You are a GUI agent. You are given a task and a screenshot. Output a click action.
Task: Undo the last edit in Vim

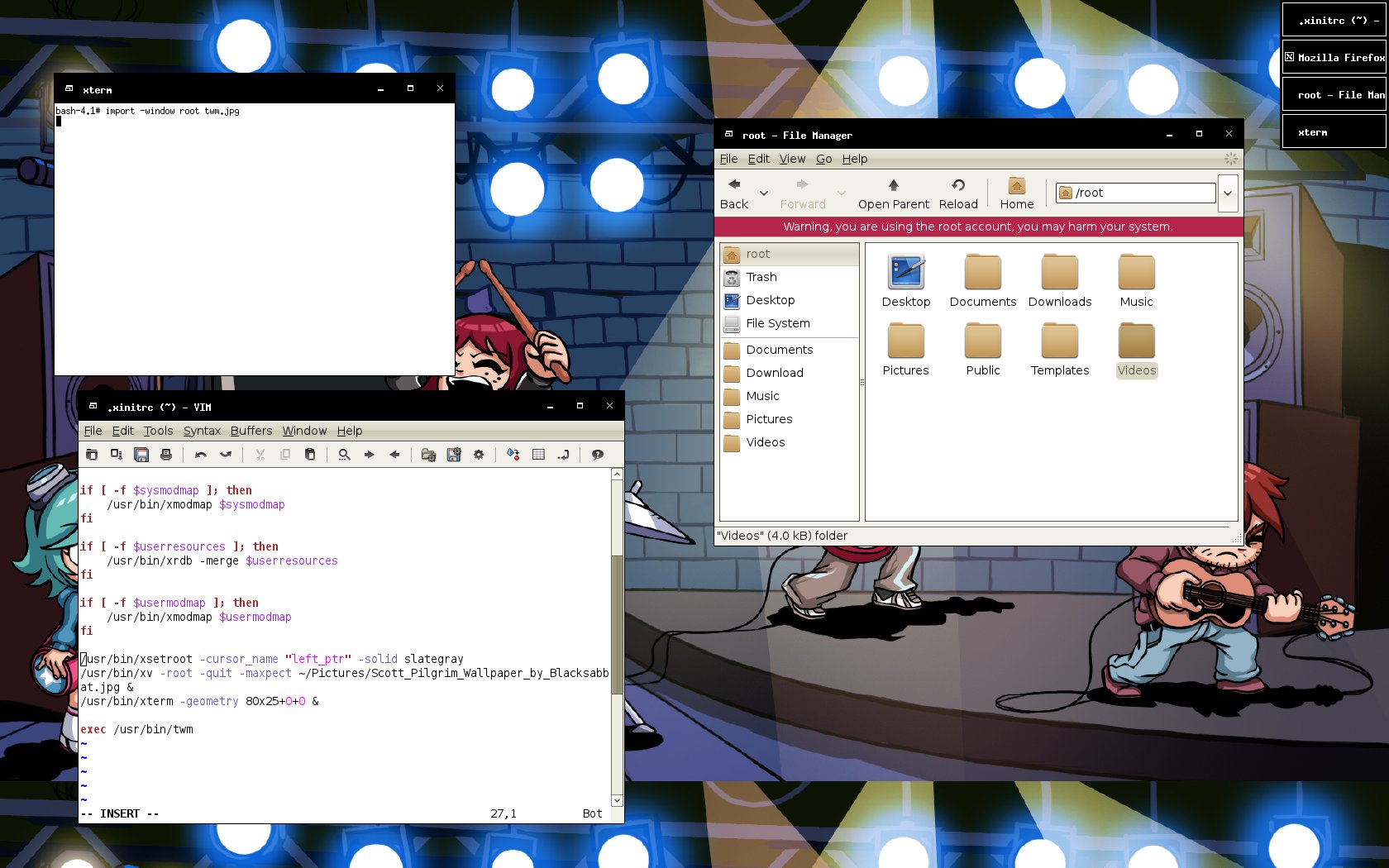click(x=200, y=455)
